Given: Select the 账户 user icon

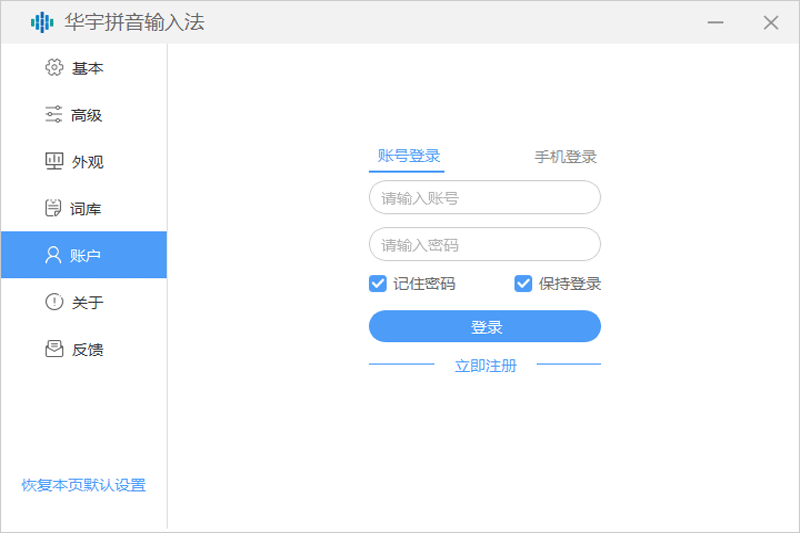Looking at the screenshot, I should (54, 255).
